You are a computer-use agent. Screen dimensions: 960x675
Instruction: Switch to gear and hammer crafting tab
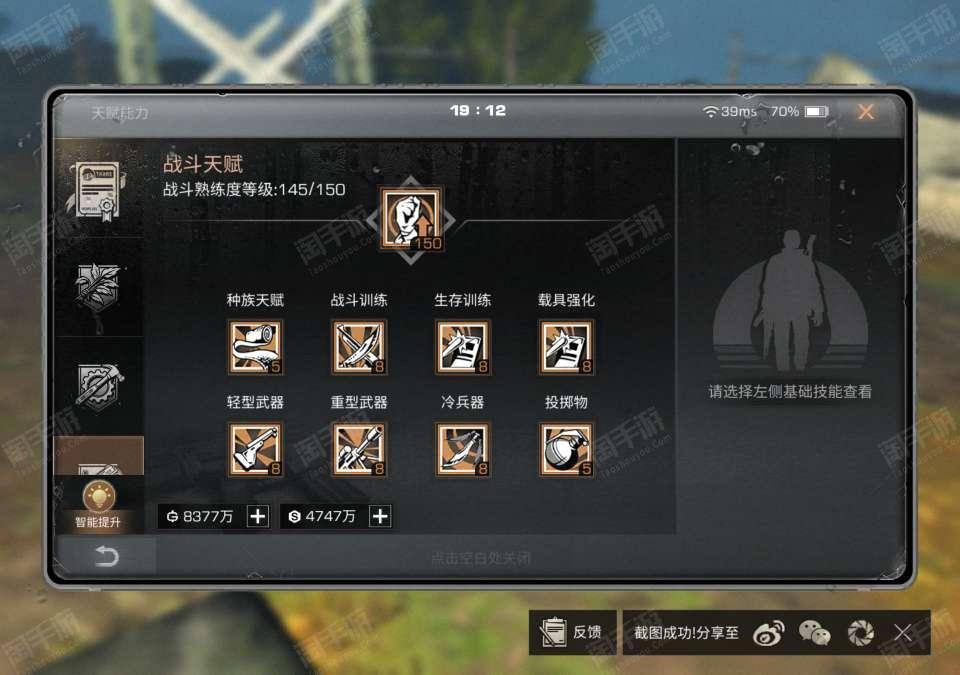coord(99,387)
